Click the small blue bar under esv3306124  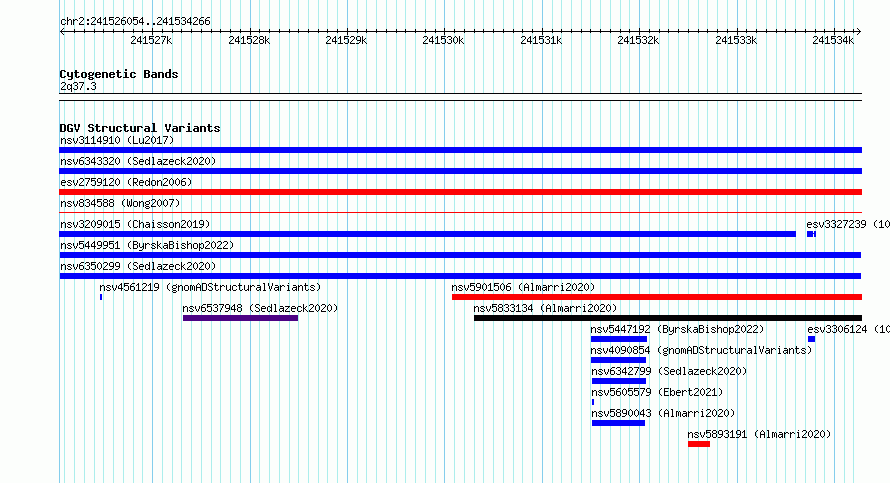[812, 339]
